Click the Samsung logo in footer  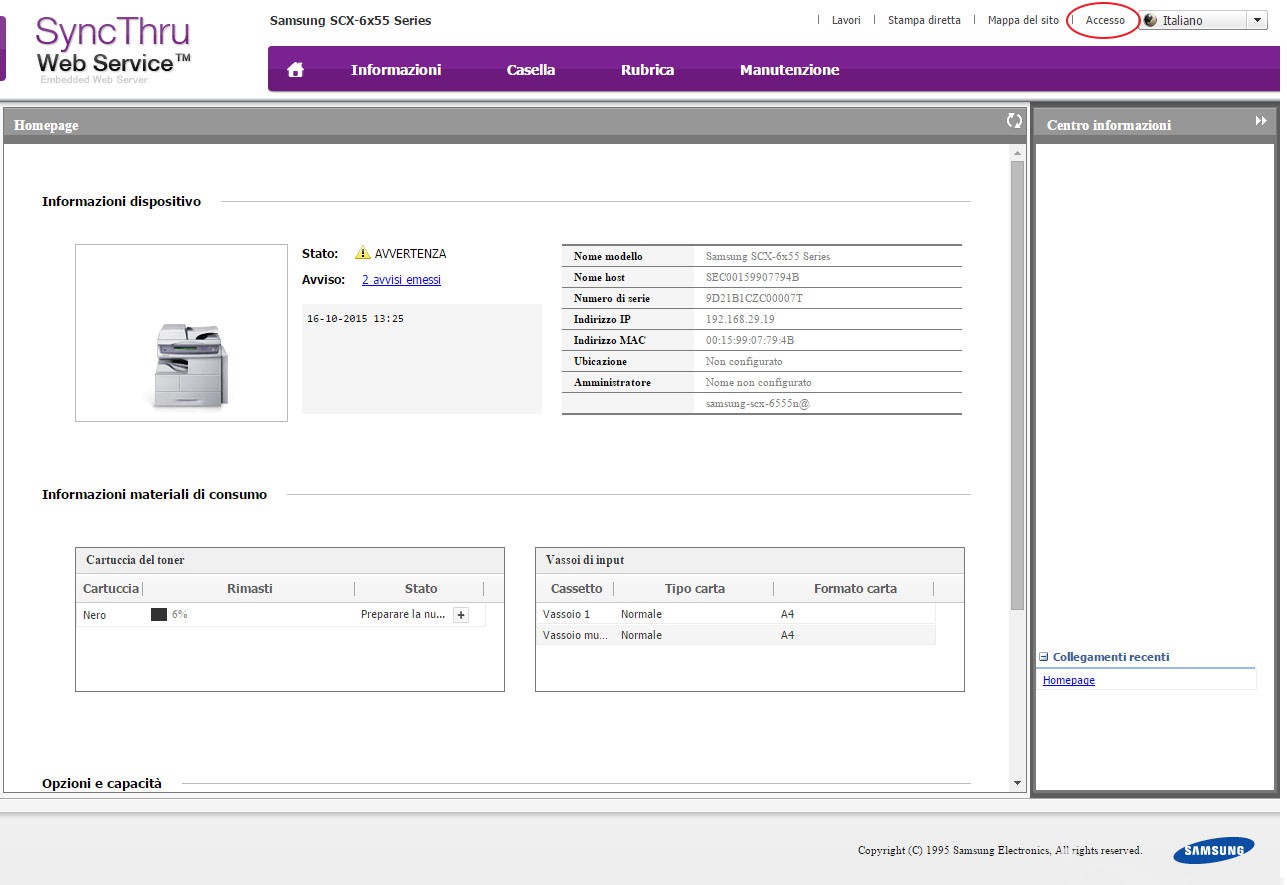click(x=1214, y=851)
